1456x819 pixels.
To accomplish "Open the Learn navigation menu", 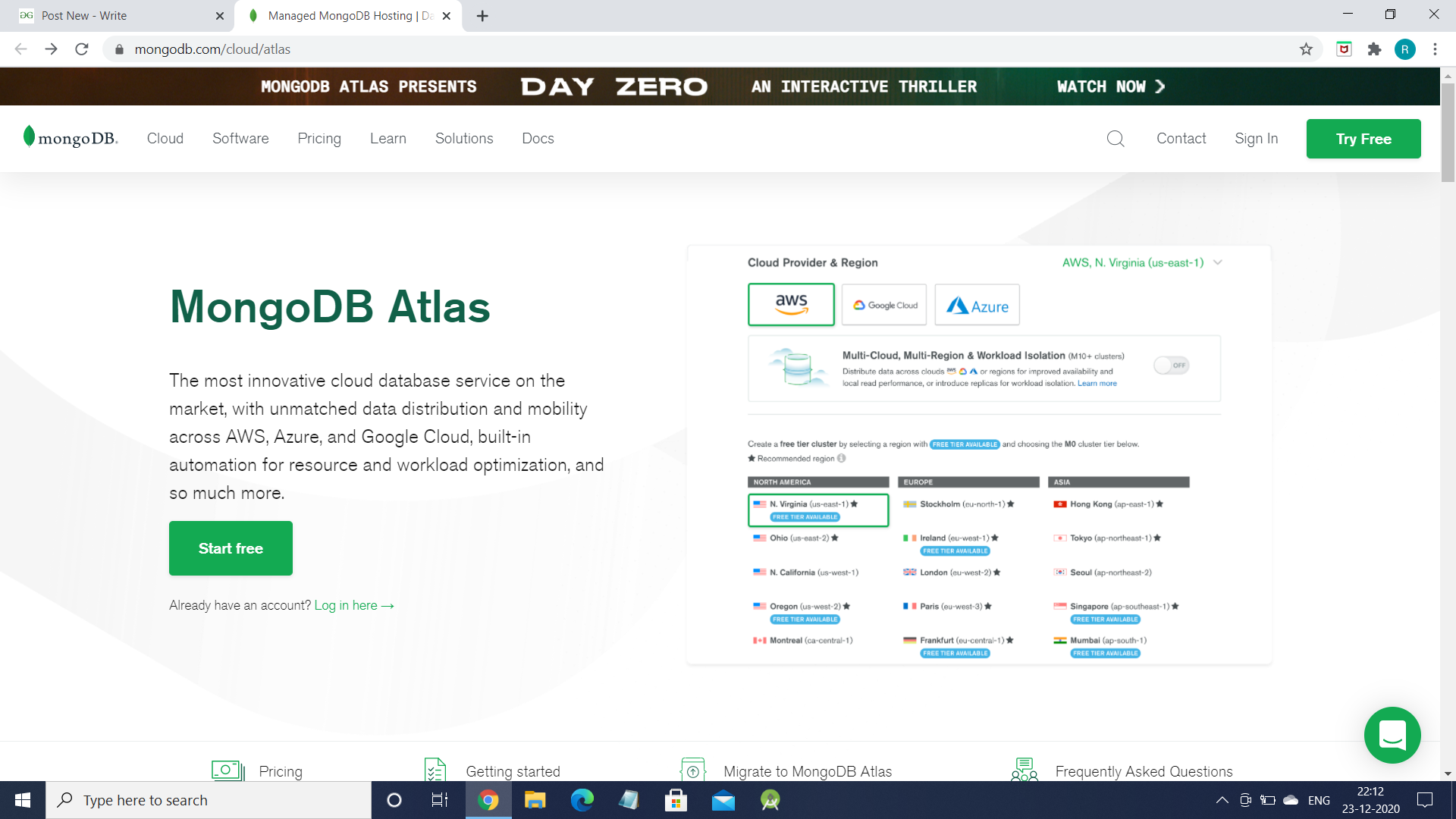I will 388,139.
